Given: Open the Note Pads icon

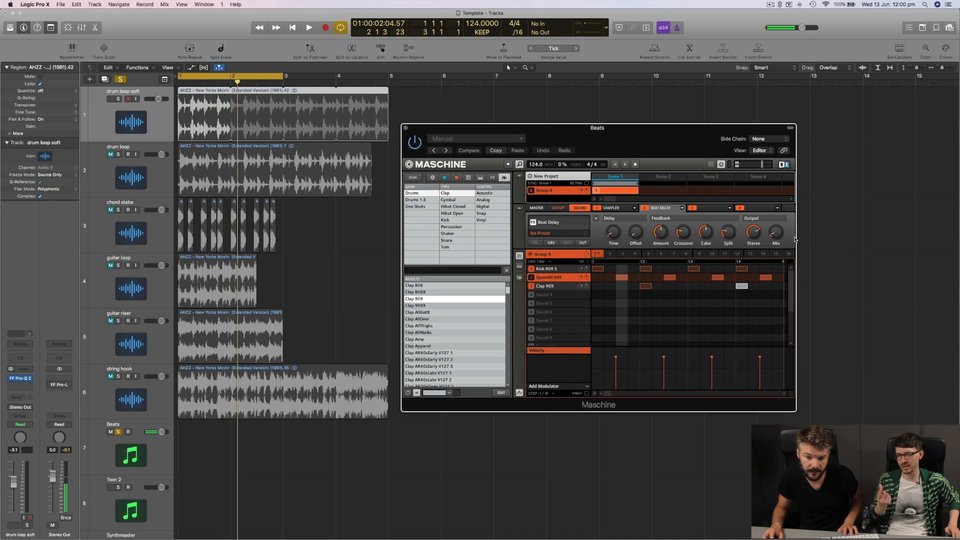Looking at the screenshot, I should click(923, 28).
